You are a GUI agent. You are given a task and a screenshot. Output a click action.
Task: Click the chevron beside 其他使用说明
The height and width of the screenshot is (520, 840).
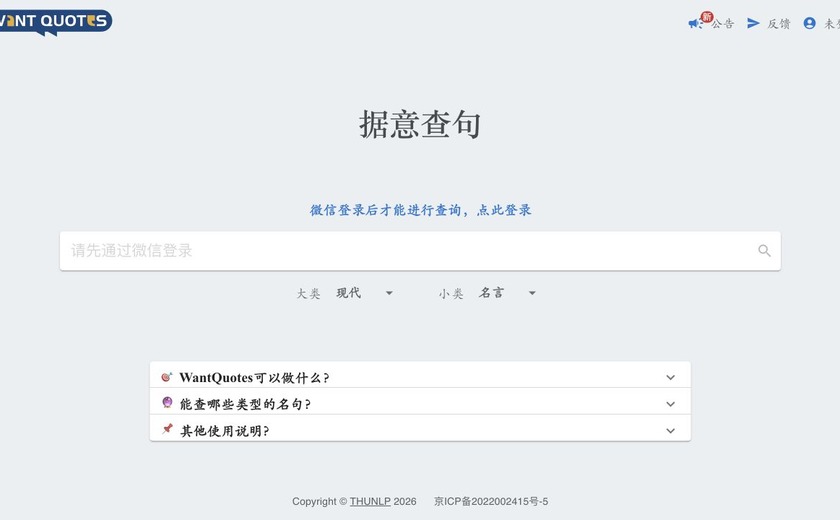click(670, 431)
